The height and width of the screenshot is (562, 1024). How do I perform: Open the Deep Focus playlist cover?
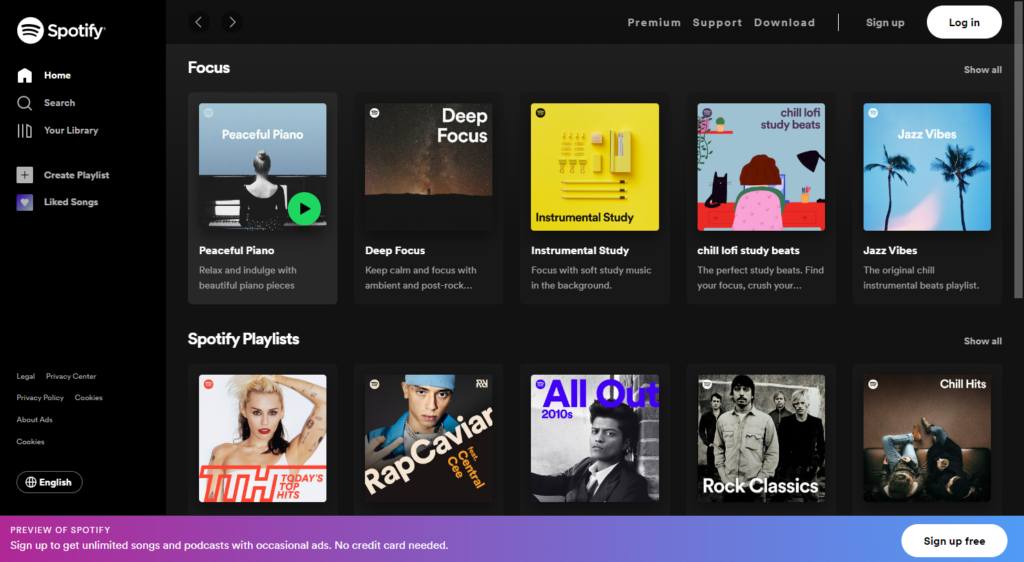tap(428, 167)
